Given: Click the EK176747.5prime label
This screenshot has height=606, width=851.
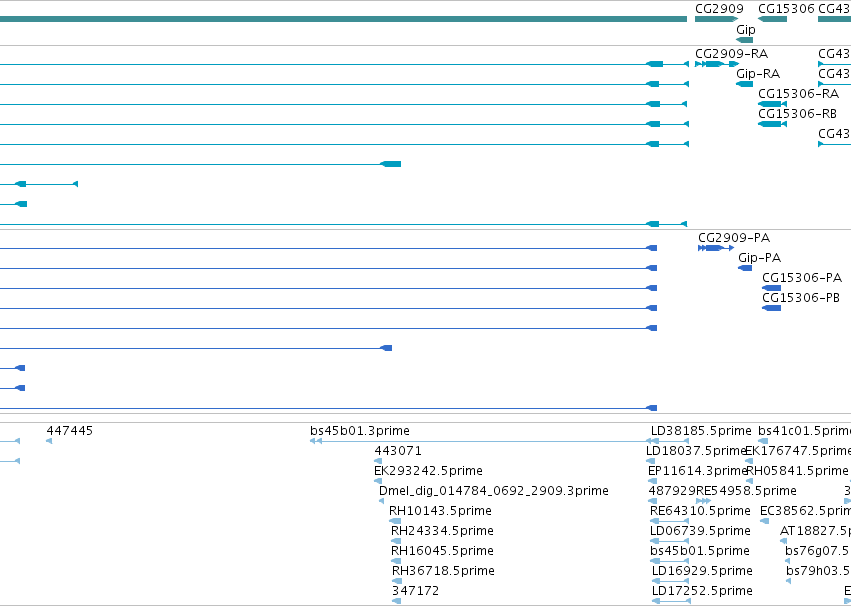Looking at the screenshot, I should (798, 451).
